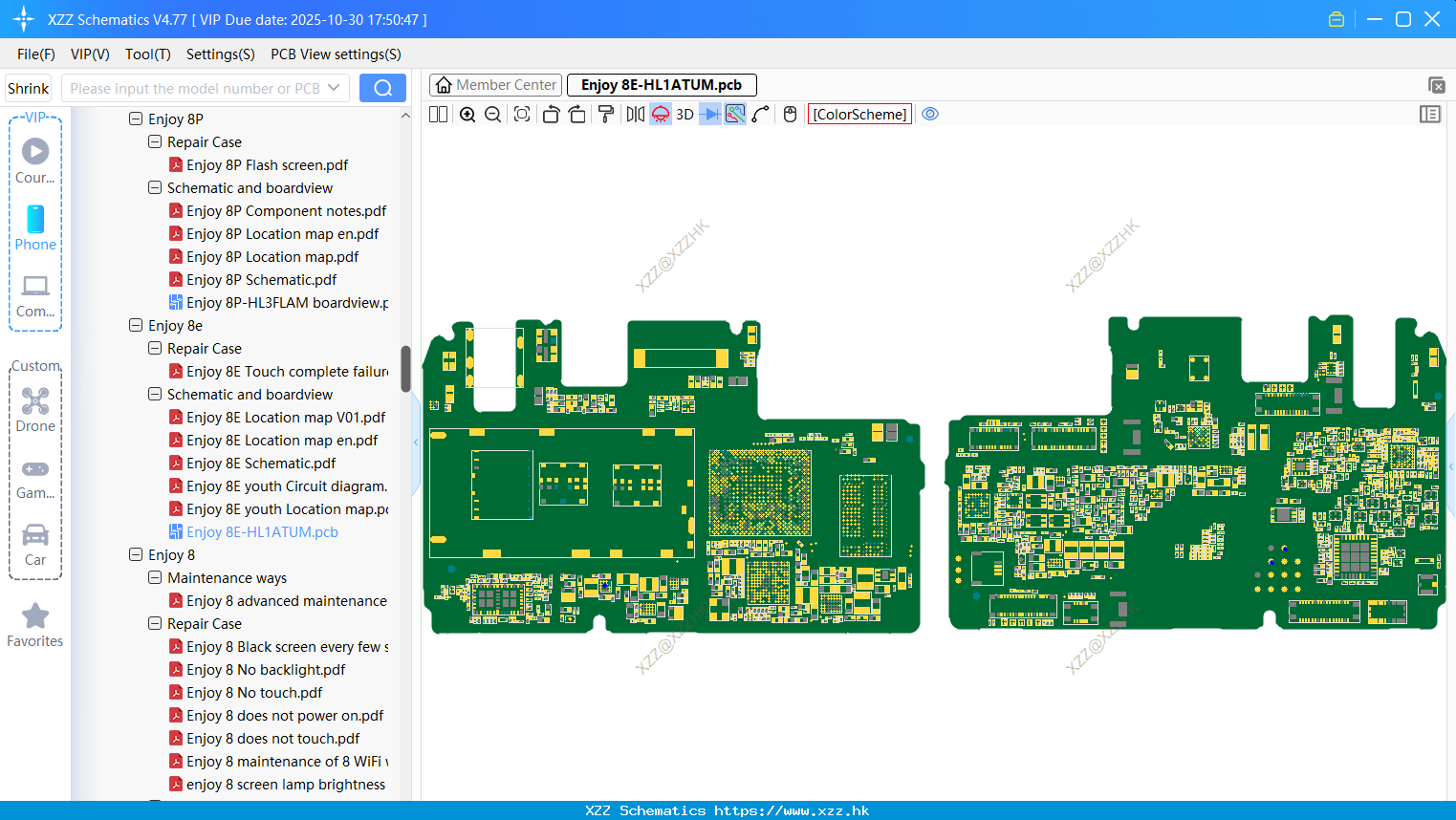Select the Car sidebar category
Viewport: 1456px width, 820px height.
[x=35, y=544]
